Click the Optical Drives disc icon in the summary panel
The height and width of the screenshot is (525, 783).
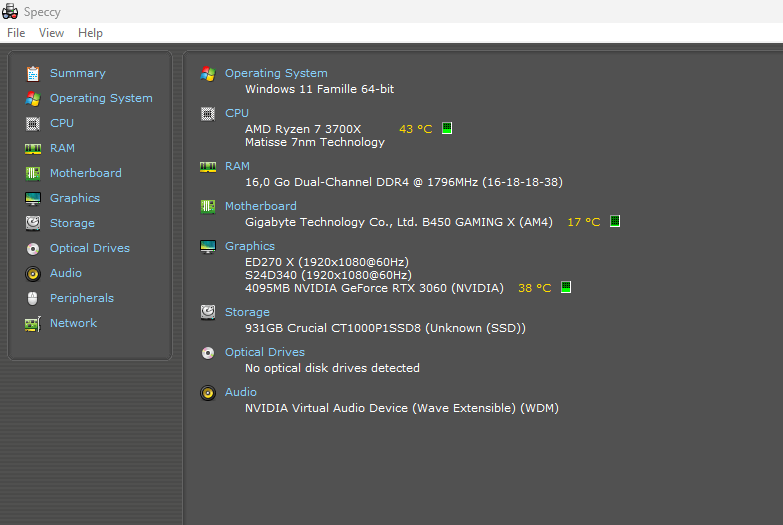(x=208, y=353)
